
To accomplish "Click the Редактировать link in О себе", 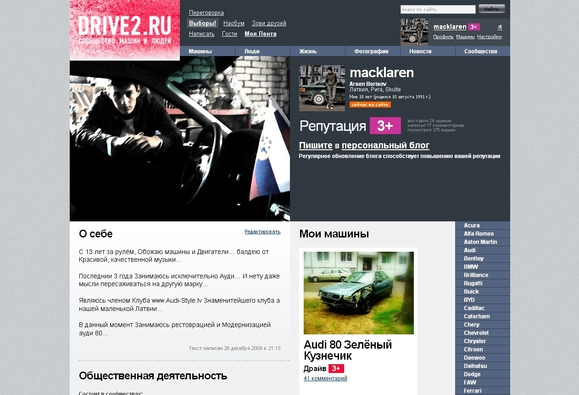I will tap(263, 232).
